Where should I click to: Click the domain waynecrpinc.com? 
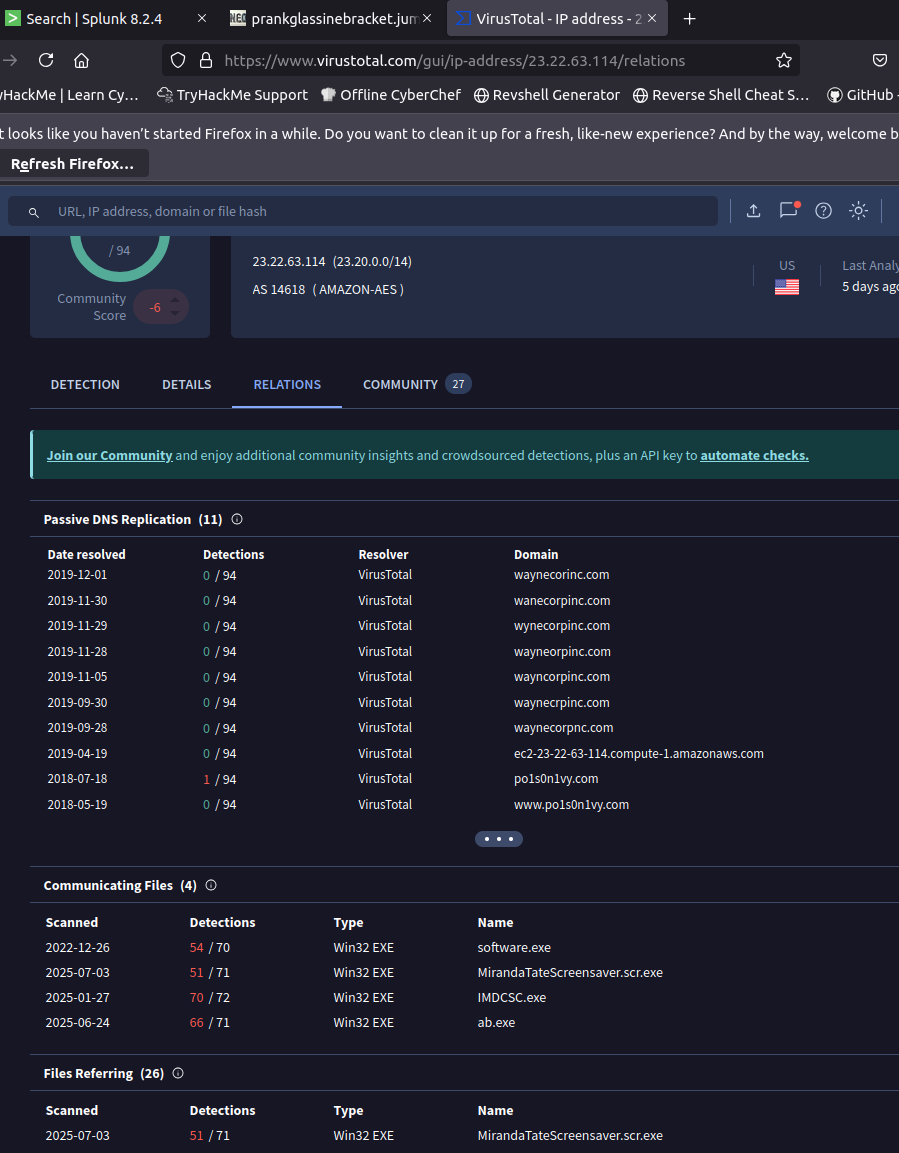[x=562, y=703]
